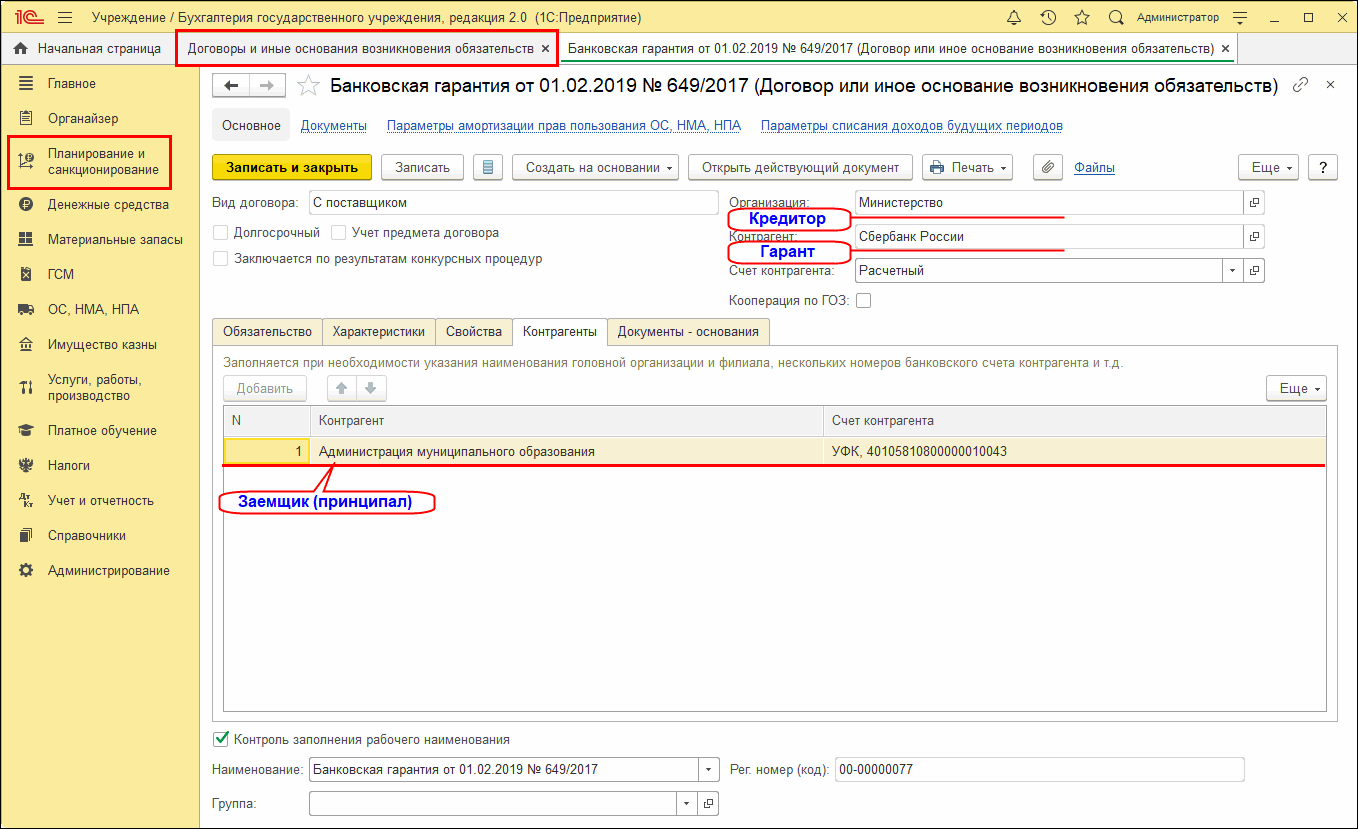Switch to Свойства tab
This screenshot has height=829, width=1358.
[473, 332]
